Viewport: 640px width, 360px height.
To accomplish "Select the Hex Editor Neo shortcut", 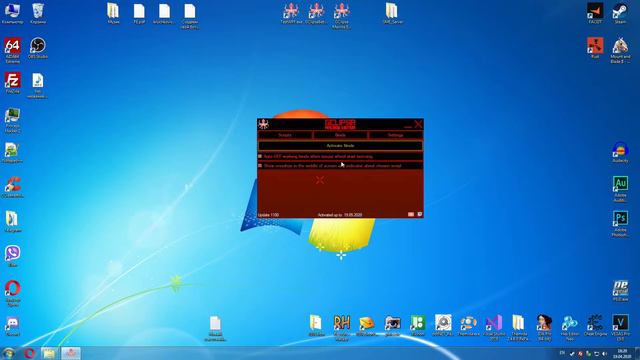I will [x=569, y=328].
